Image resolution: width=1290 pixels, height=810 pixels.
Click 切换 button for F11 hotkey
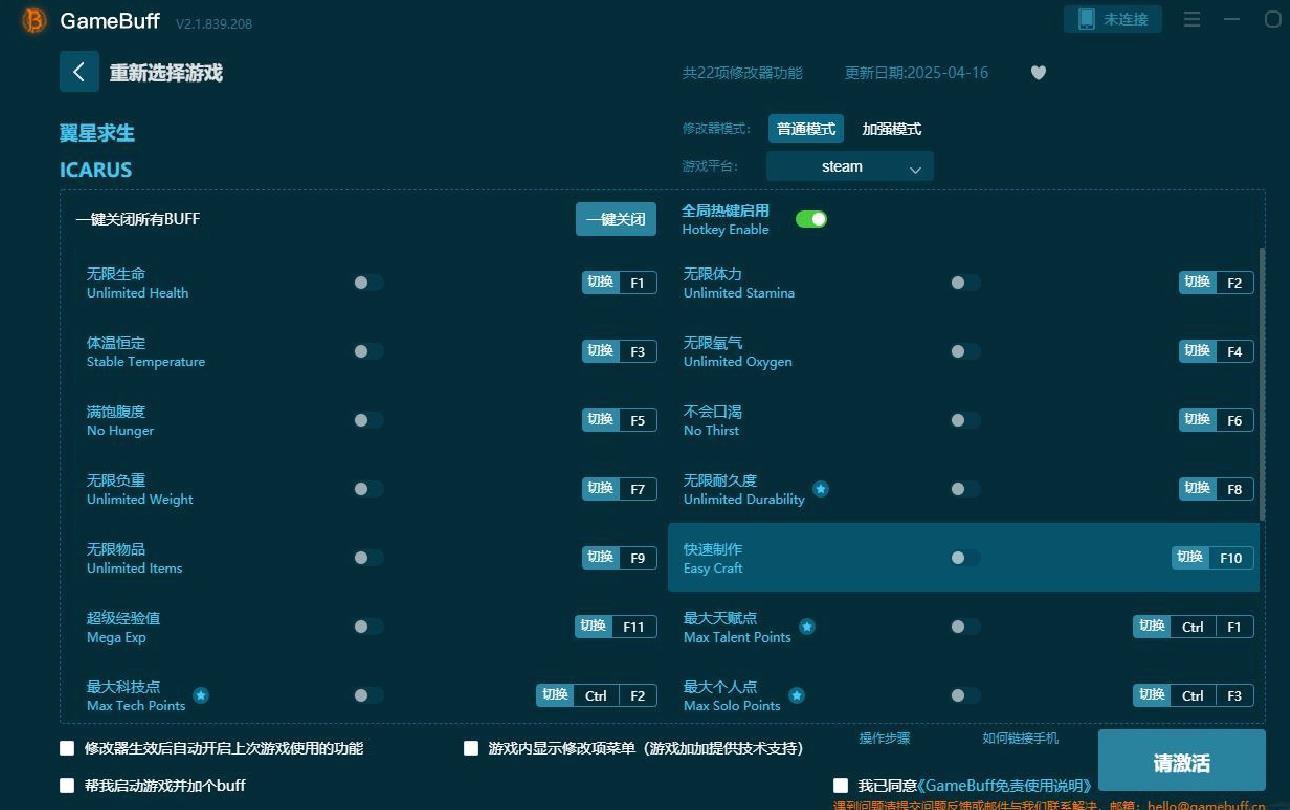tap(593, 626)
